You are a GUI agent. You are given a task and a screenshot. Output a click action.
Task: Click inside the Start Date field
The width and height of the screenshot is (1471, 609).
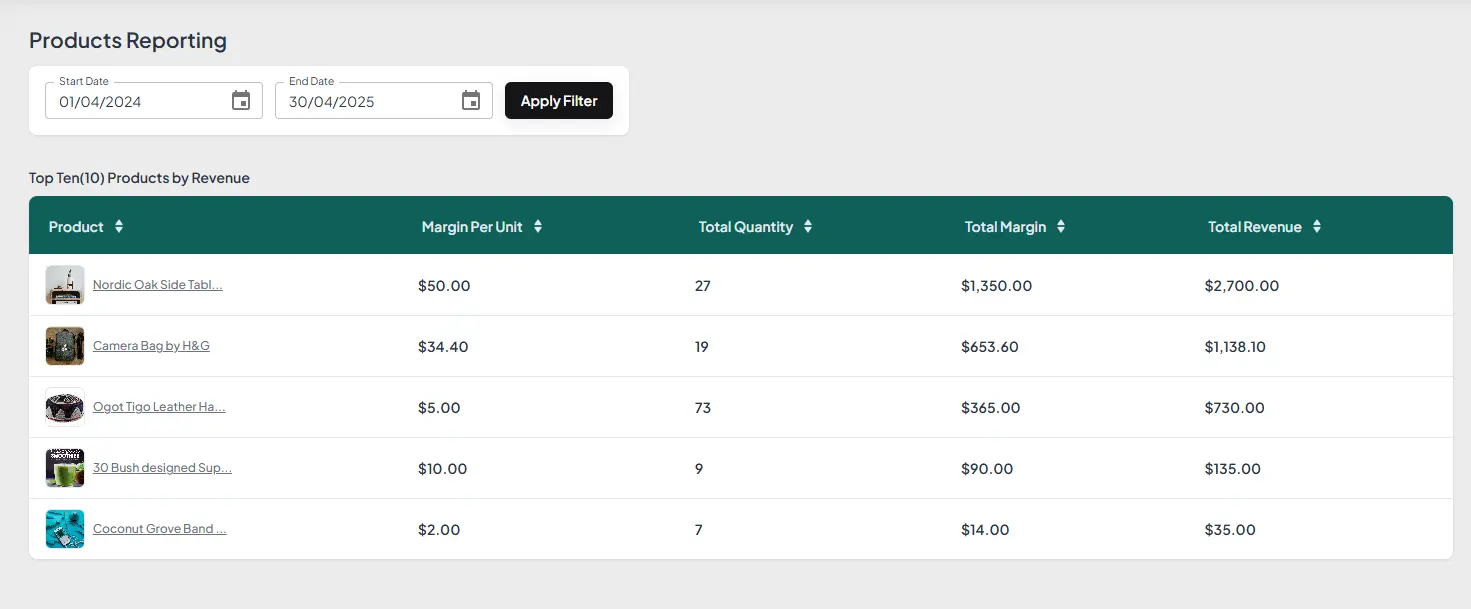pyautogui.click(x=130, y=100)
